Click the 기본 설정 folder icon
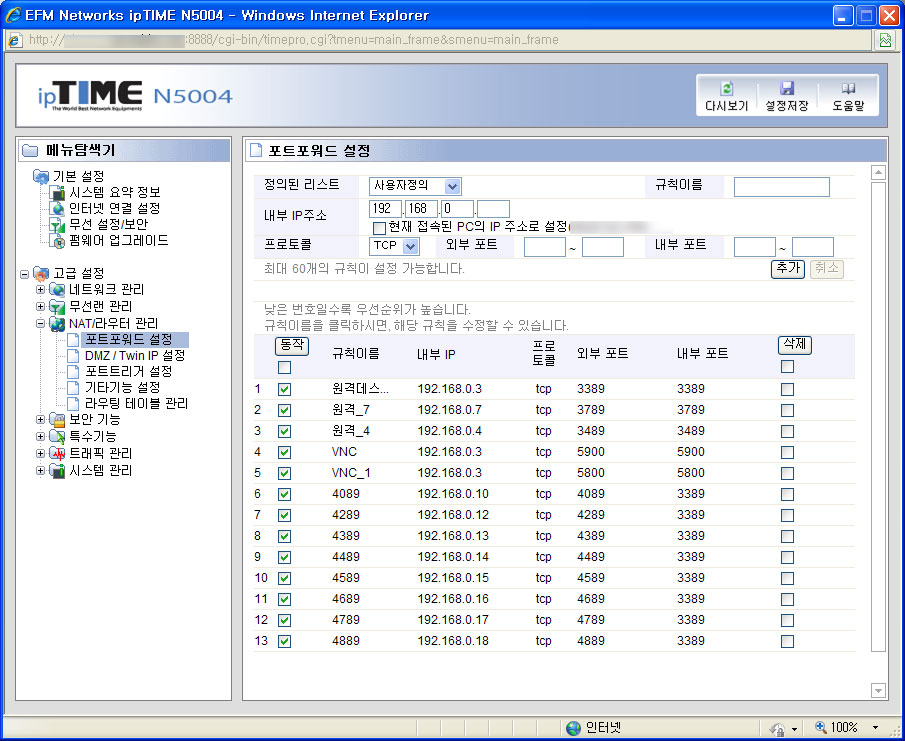Image resolution: width=905 pixels, height=741 pixels. 41,176
